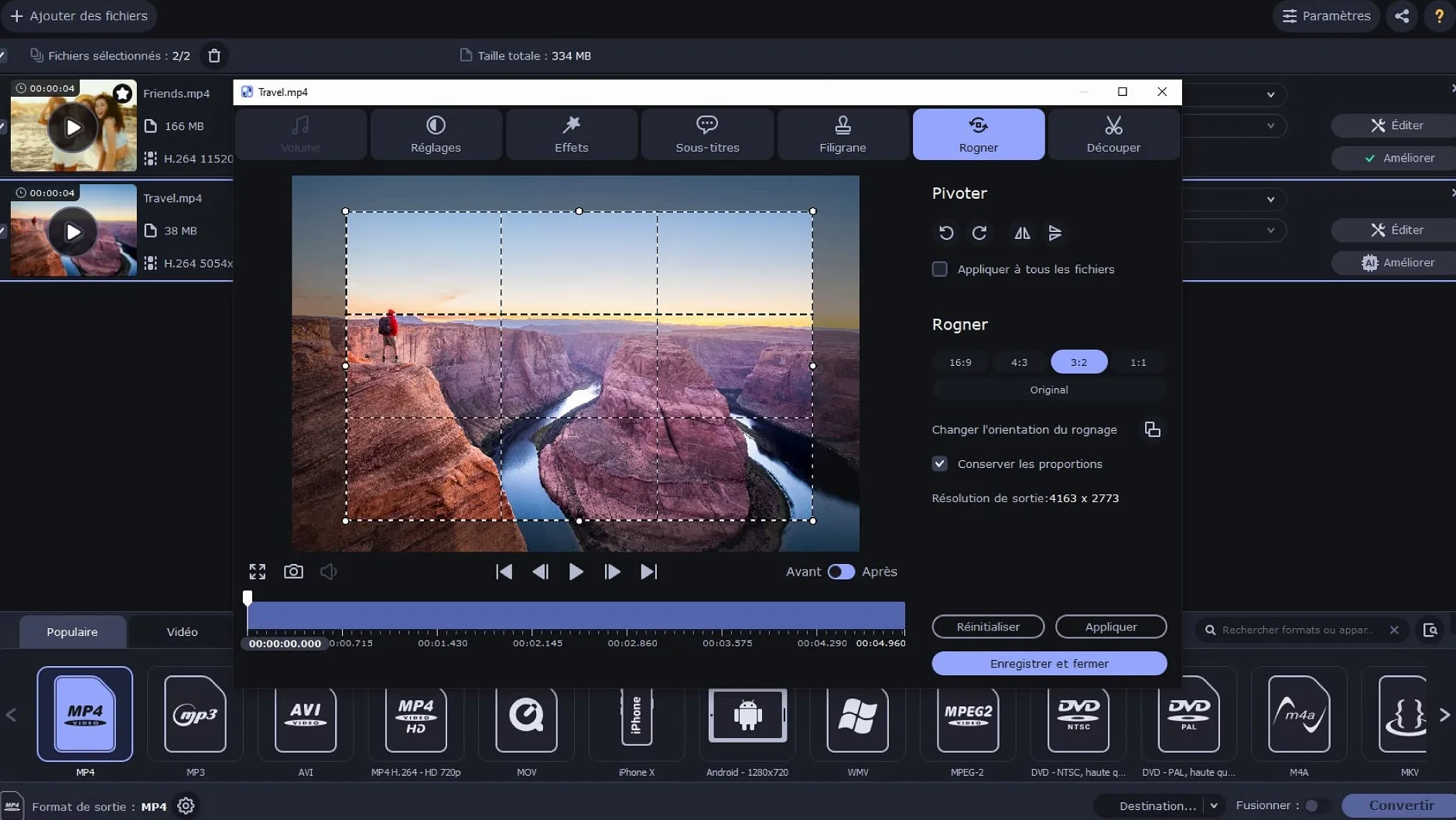The image size is (1456, 820).
Task: Click the Réinitialiser button
Action: pos(988,627)
